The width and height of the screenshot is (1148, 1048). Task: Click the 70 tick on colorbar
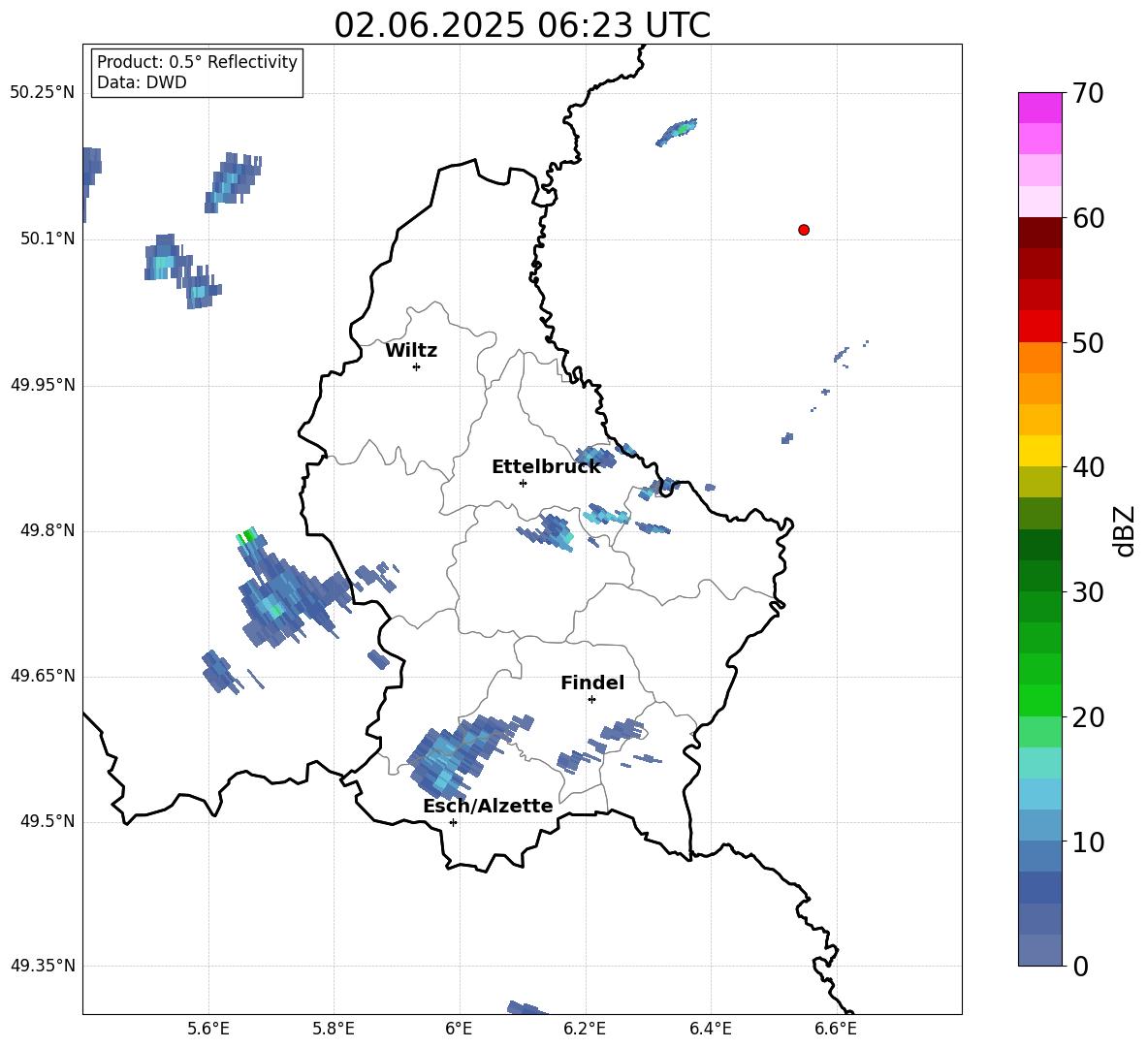(1087, 94)
